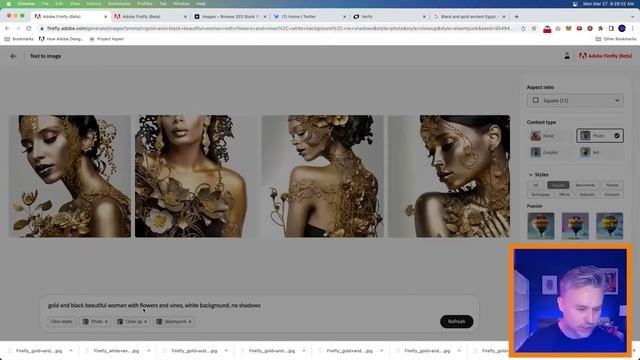This screenshot has width=640, height=360.
Task: Select the third popular style balloon thumbnail
Action: pyautogui.click(x=609, y=226)
